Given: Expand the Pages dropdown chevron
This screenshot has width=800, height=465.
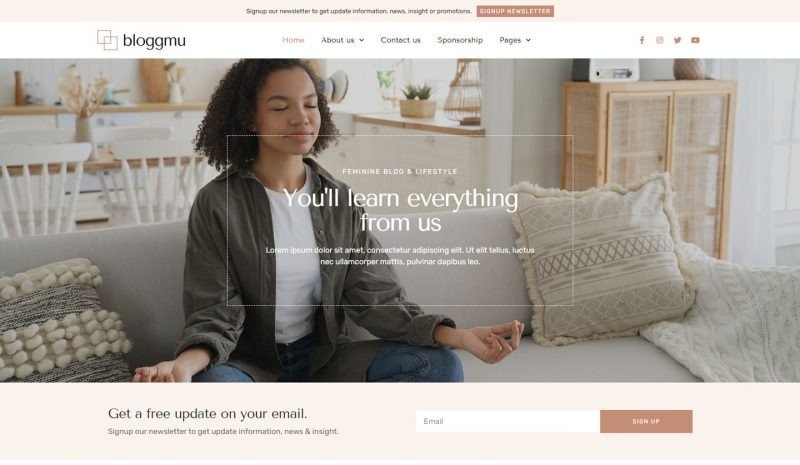Looking at the screenshot, I should (x=528, y=40).
